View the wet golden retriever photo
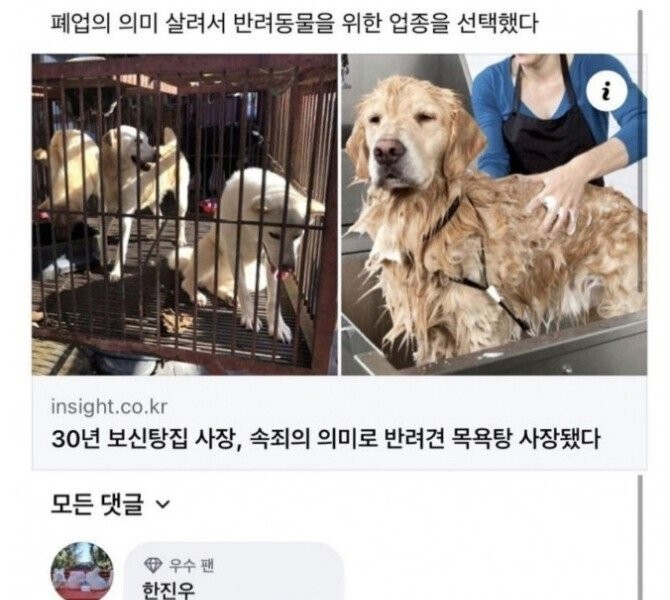Screen dimensions: 670x600 [x=494, y=215]
